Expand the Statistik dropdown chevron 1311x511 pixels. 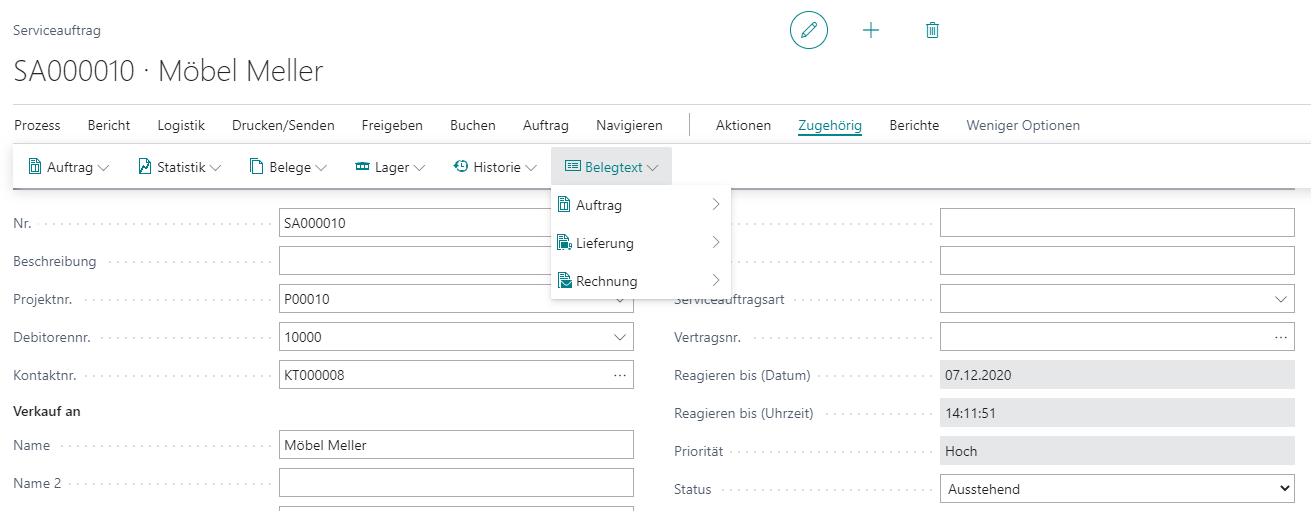(215, 168)
